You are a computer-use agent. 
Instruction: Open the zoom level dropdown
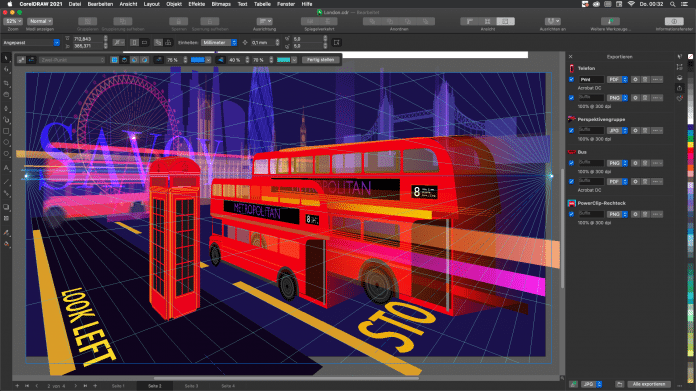(x=13, y=21)
